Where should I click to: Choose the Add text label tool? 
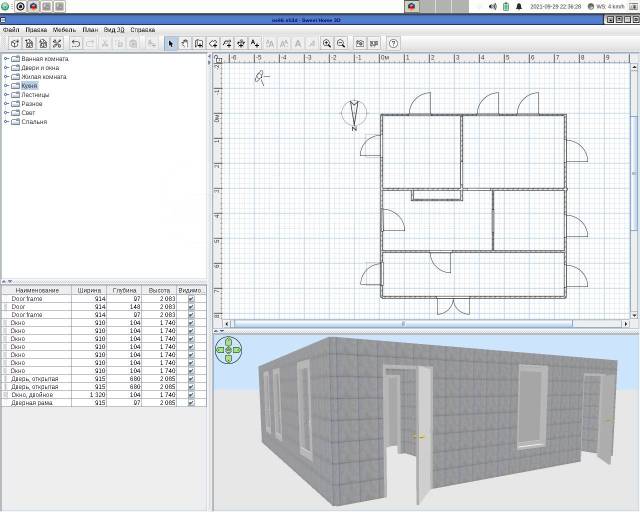point(255,43)
